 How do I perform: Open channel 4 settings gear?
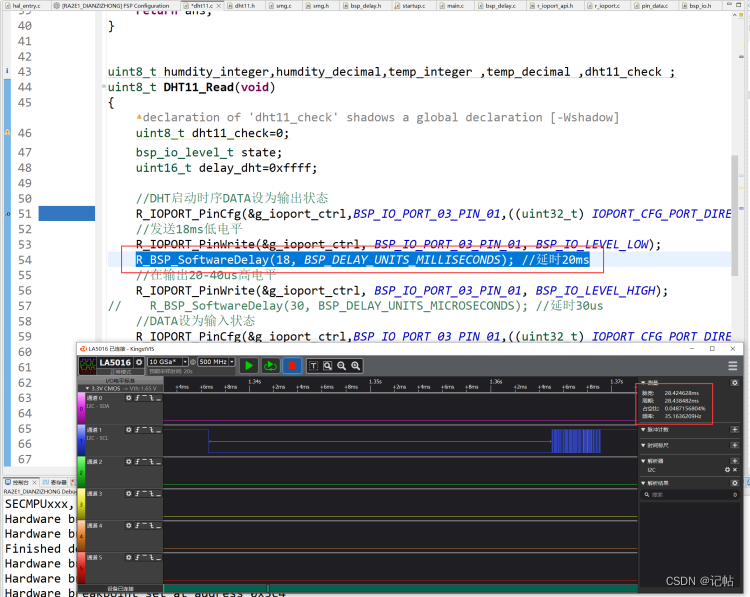[x=129, y=526]
